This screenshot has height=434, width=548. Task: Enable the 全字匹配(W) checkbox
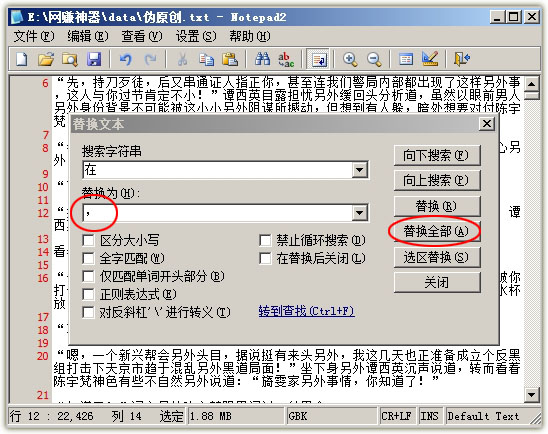tap(88, 258)
